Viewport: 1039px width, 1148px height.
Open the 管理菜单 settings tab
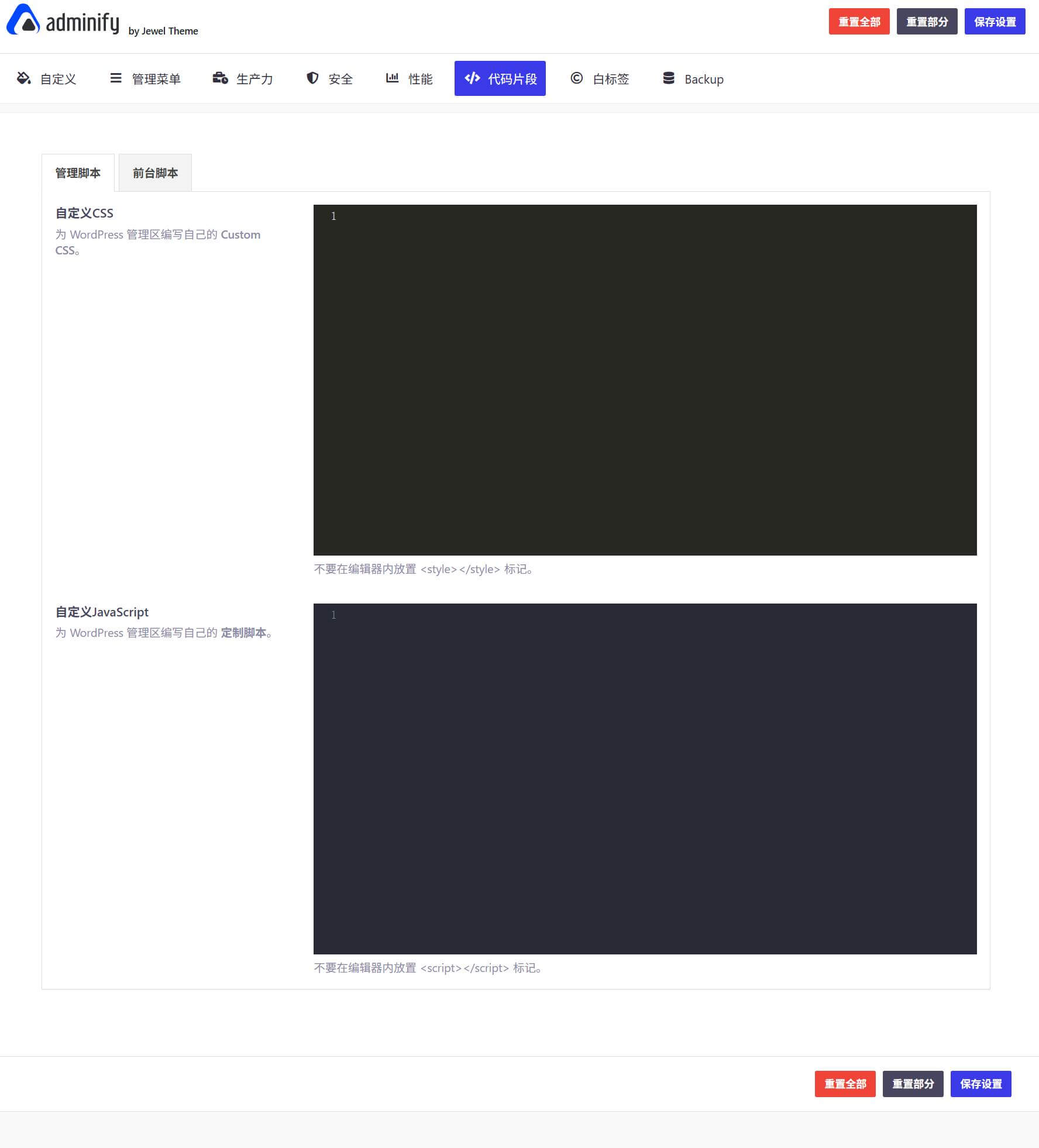click(145, 78)
